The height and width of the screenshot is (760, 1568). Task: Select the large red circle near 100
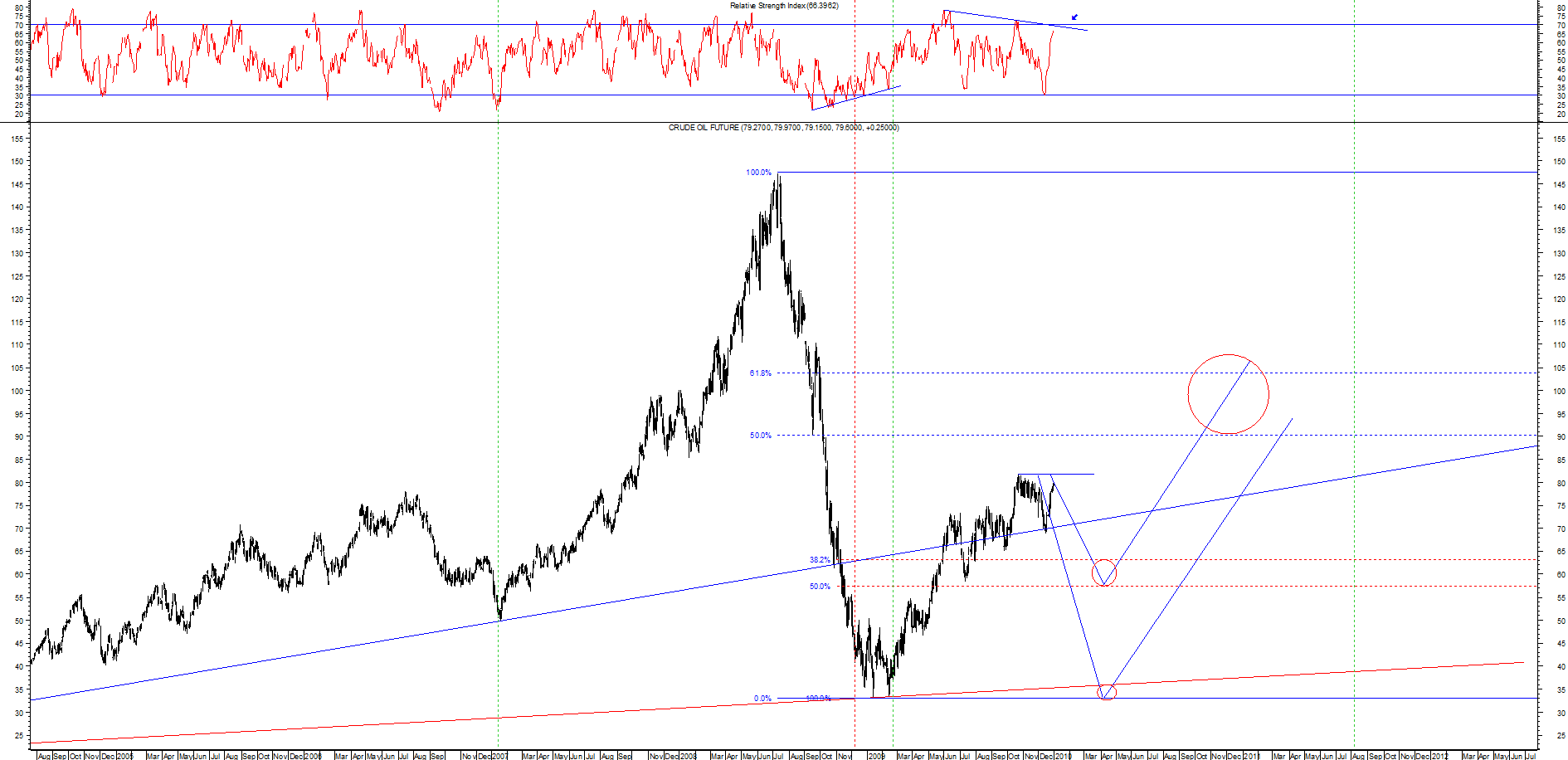point(1228,394)
